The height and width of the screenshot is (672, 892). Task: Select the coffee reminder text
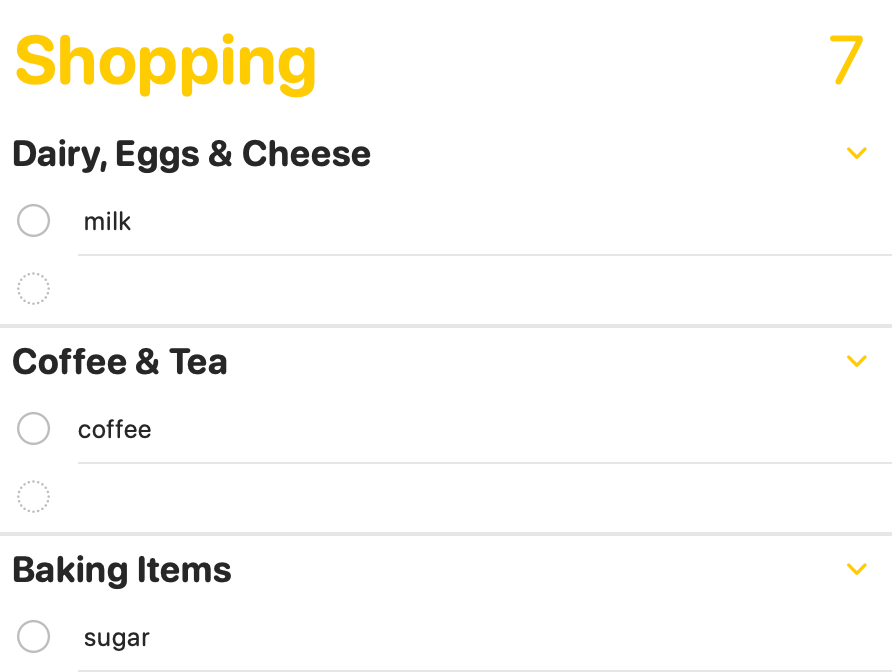[x=115, y=430]
